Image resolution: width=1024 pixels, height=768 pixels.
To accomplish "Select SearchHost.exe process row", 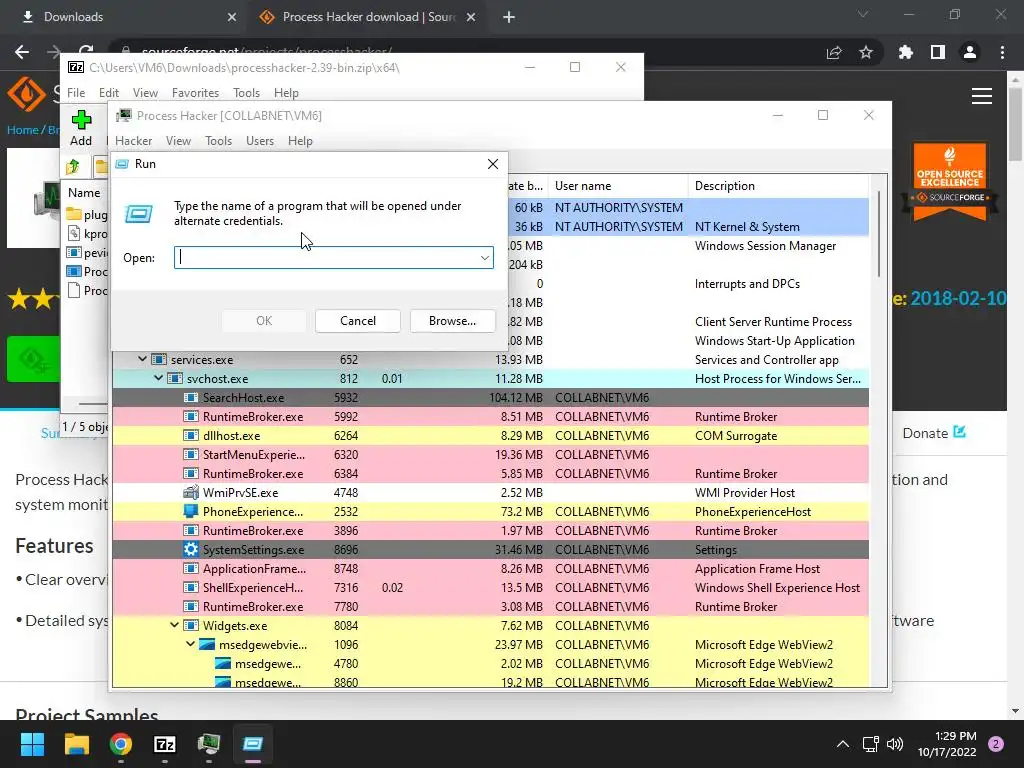I will tap(490, 398).
